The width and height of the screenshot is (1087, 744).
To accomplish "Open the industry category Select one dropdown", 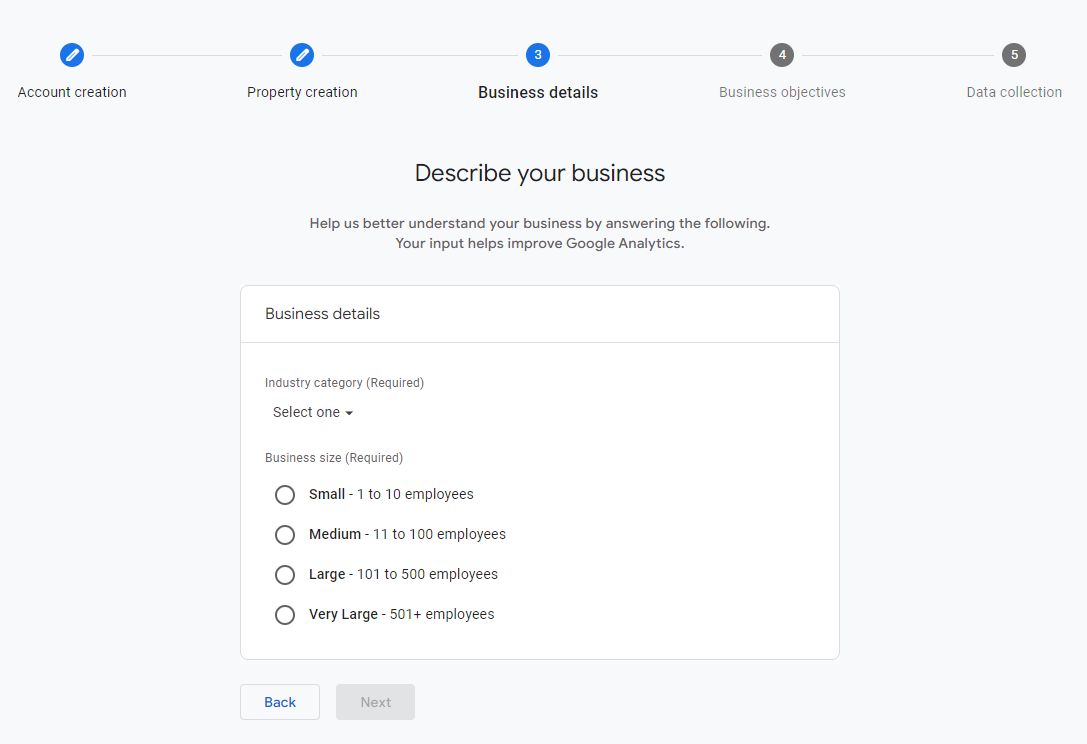I will click(305, 412).
